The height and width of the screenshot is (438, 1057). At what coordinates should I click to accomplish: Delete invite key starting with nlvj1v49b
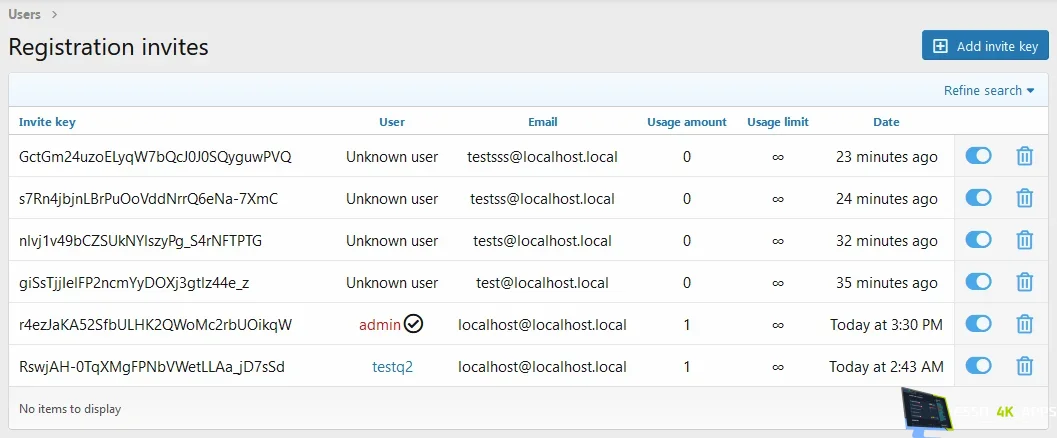point(1024,241)
